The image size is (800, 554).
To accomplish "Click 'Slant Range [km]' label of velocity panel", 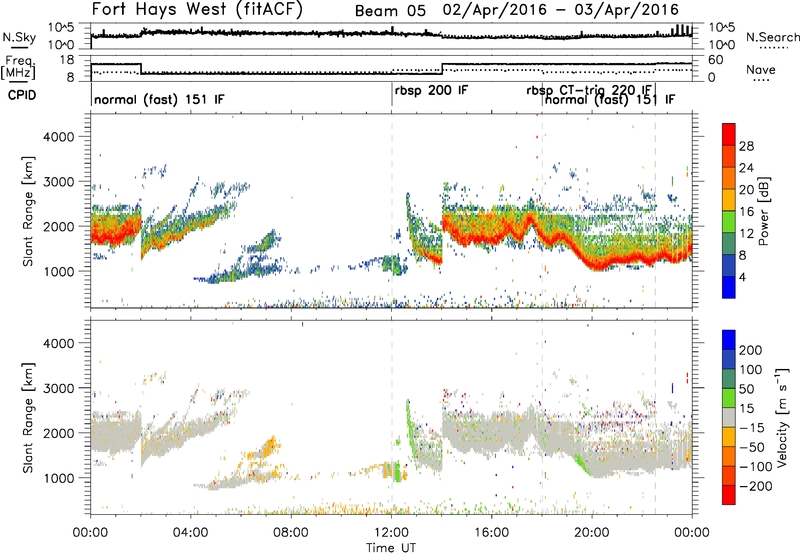I will coord(28,418).
